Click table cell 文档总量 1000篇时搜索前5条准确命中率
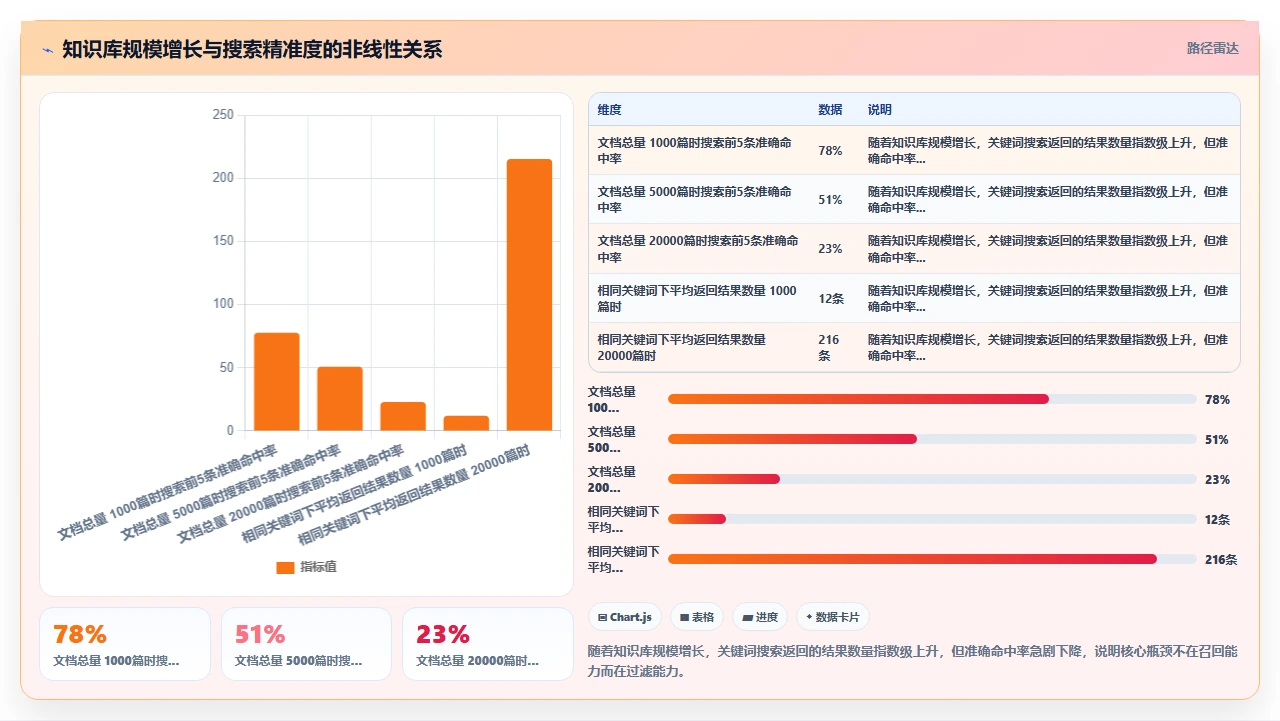 point(698,151)
